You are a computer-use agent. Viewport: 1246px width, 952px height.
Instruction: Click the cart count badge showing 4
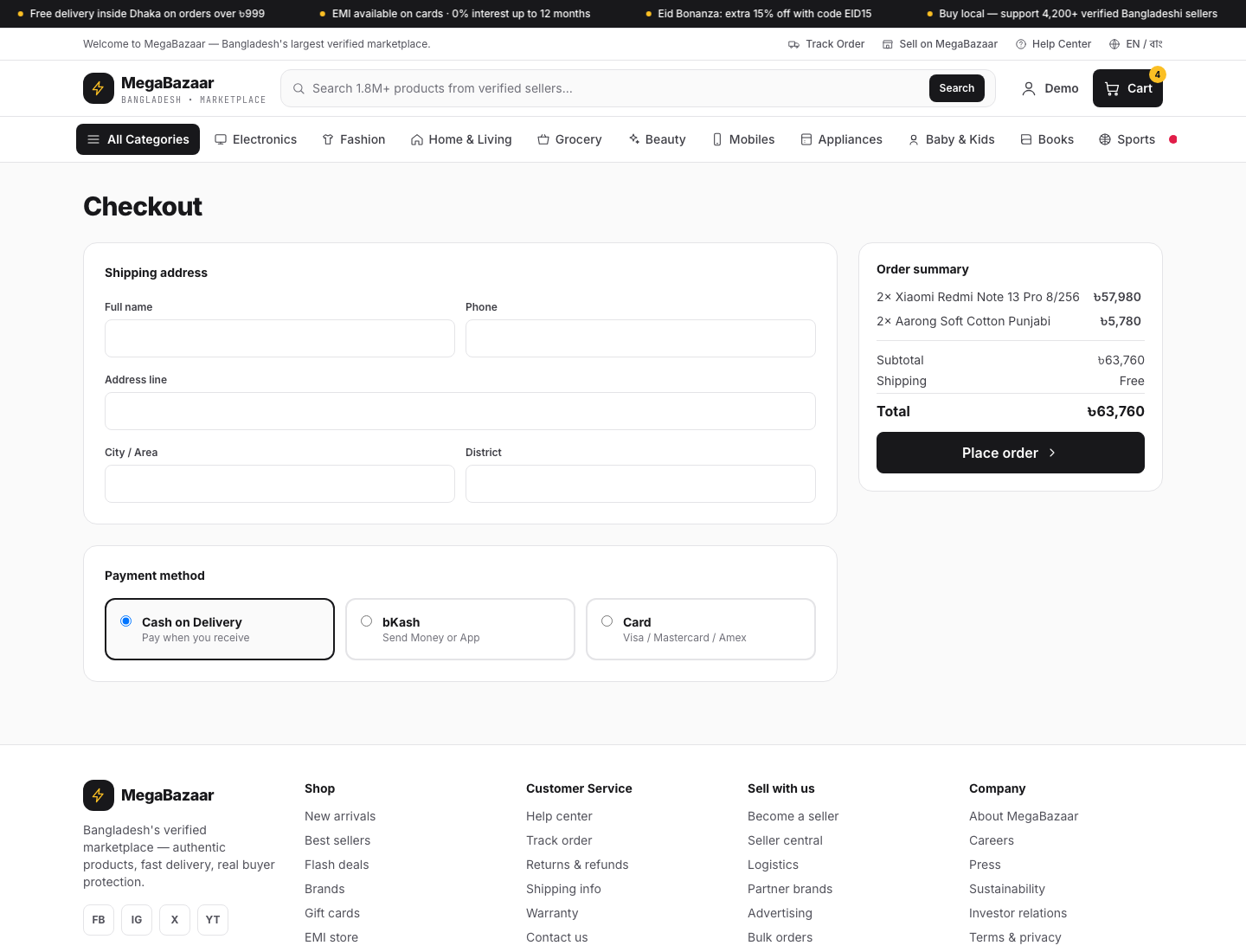pyautogui.click(x=1158, y=74)
